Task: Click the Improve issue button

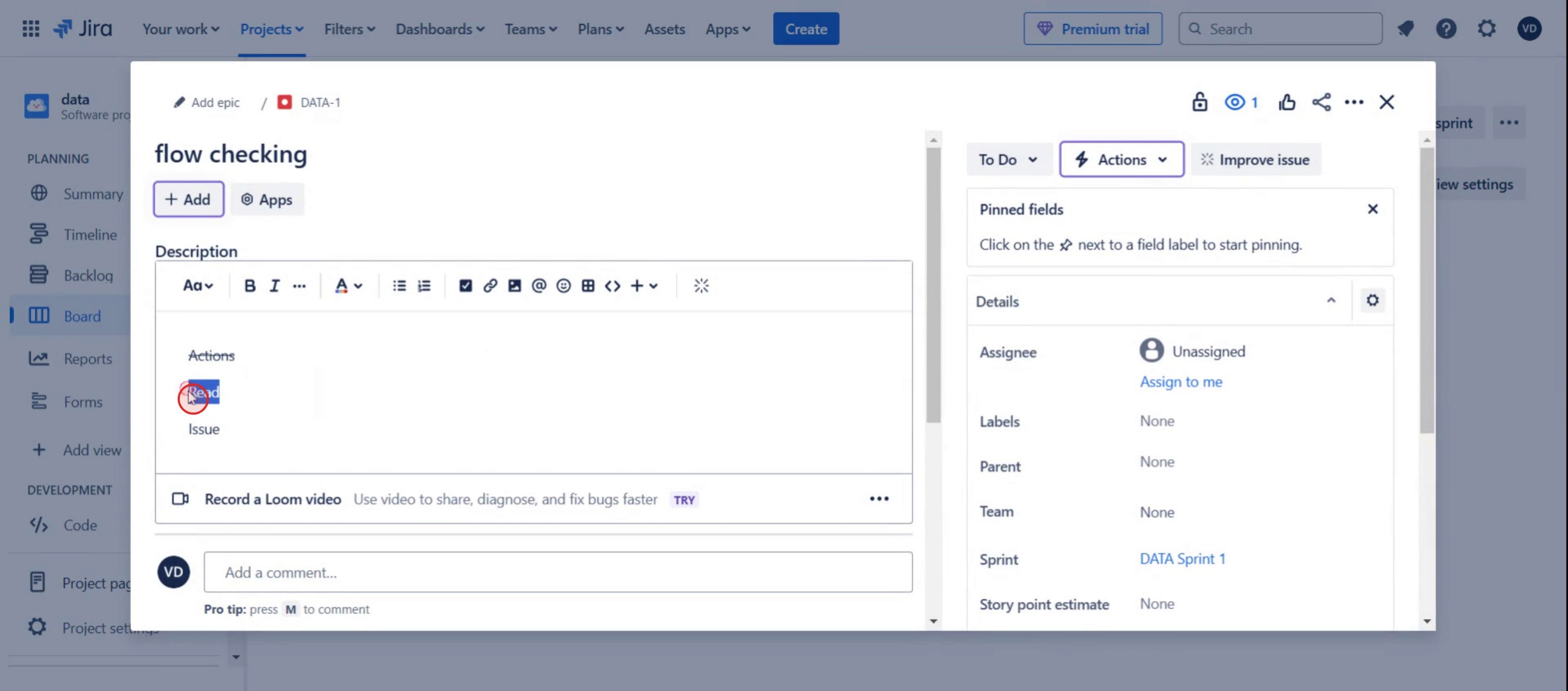Action: tap(1255, 160)
